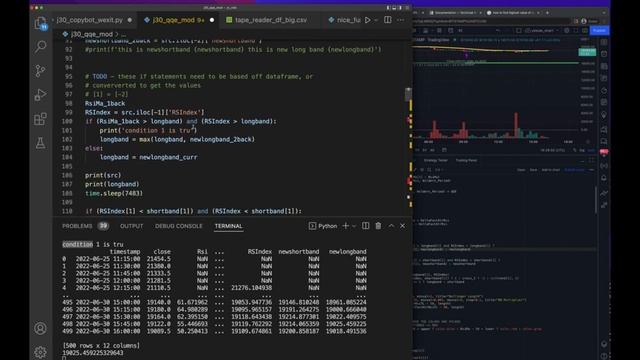Click the '[500 rows x 12 columns]' terminal line
The image size is (640, 360).
101,345
